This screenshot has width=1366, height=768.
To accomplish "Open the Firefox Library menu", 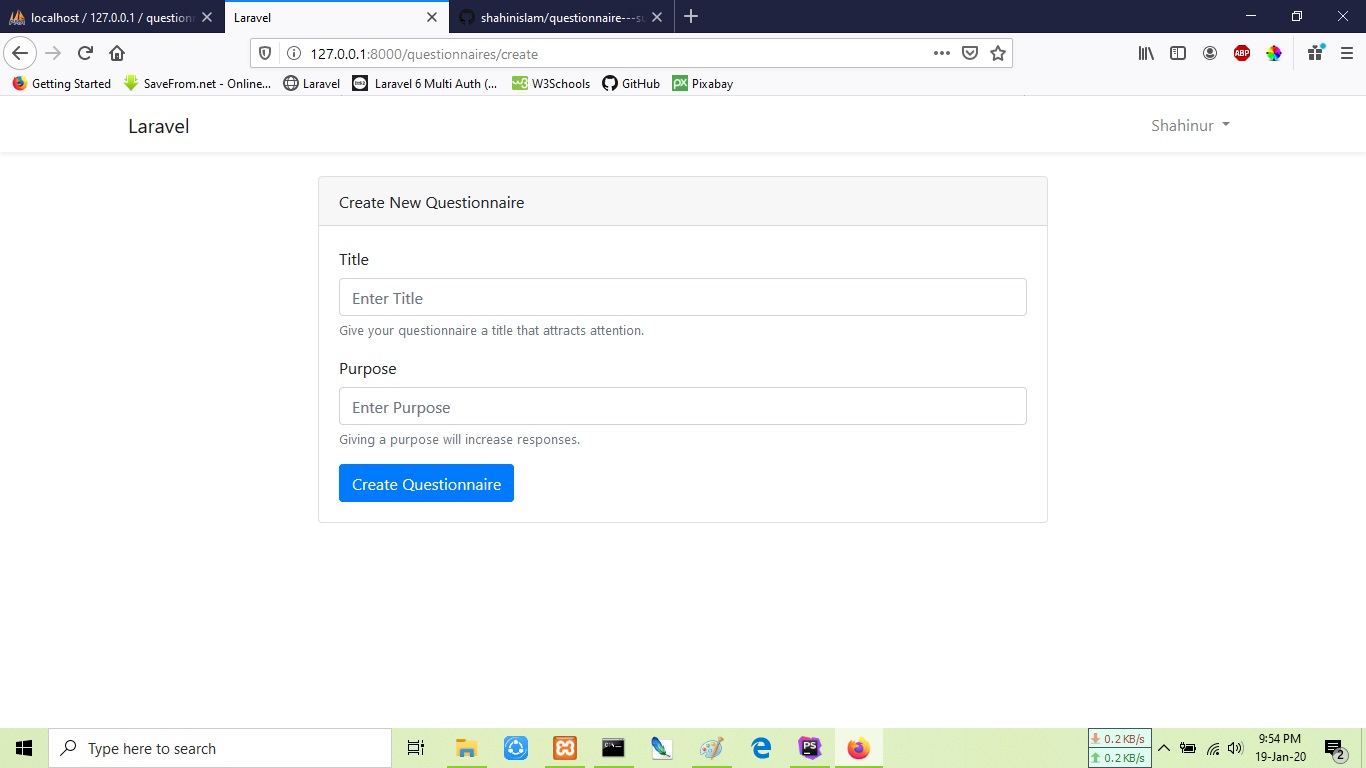I will (1145, 53).
